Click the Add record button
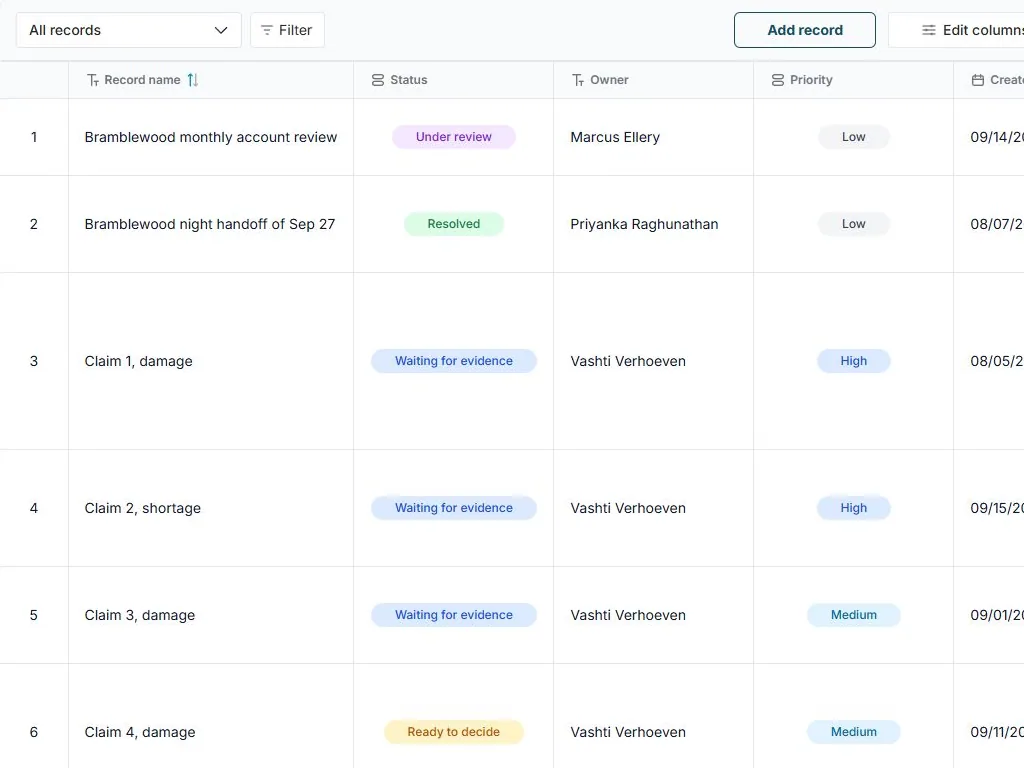This screenshot has width=1024, height=768. click(805, 30)
